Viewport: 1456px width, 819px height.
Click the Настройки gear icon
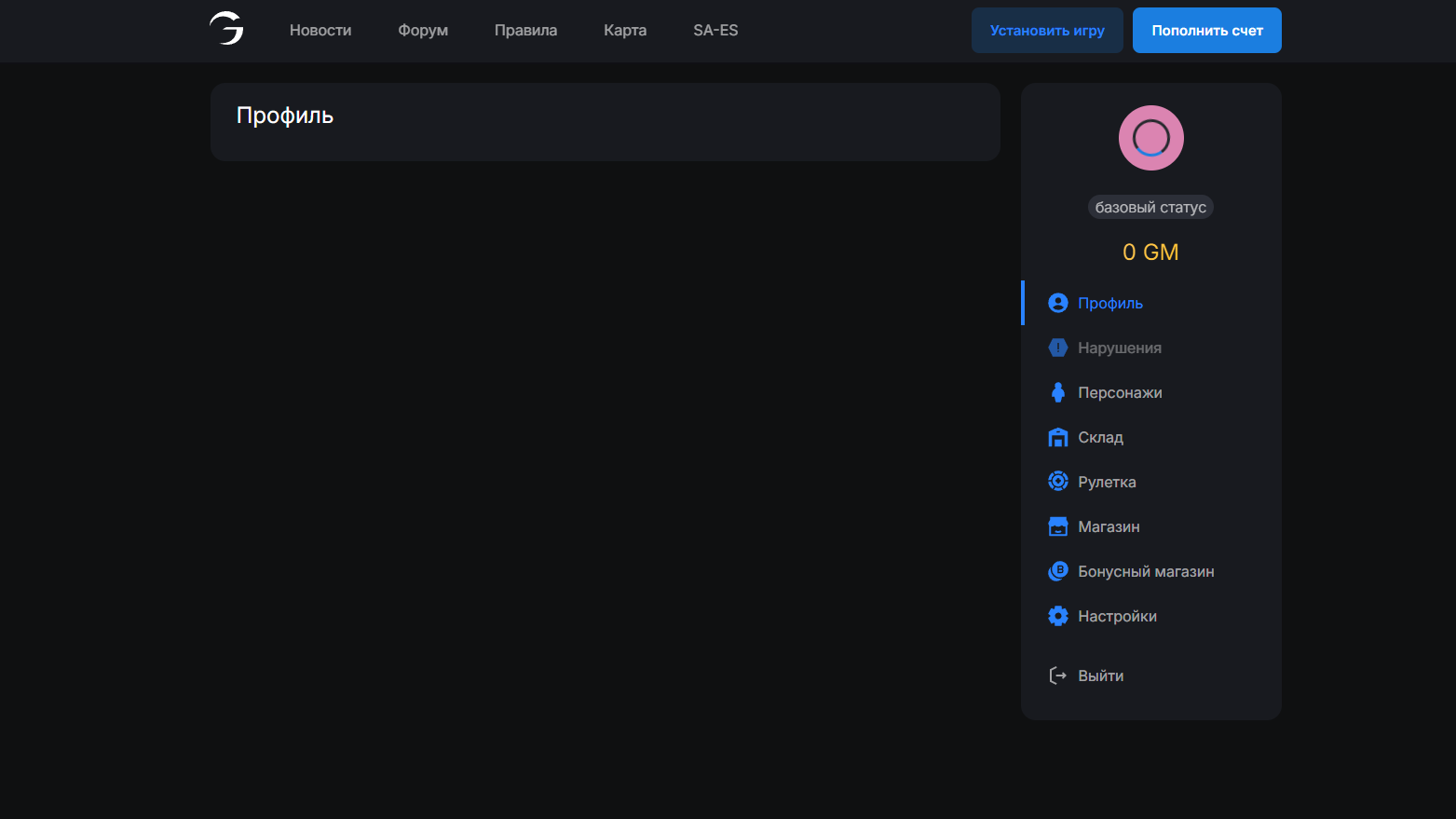[1057, 616]
